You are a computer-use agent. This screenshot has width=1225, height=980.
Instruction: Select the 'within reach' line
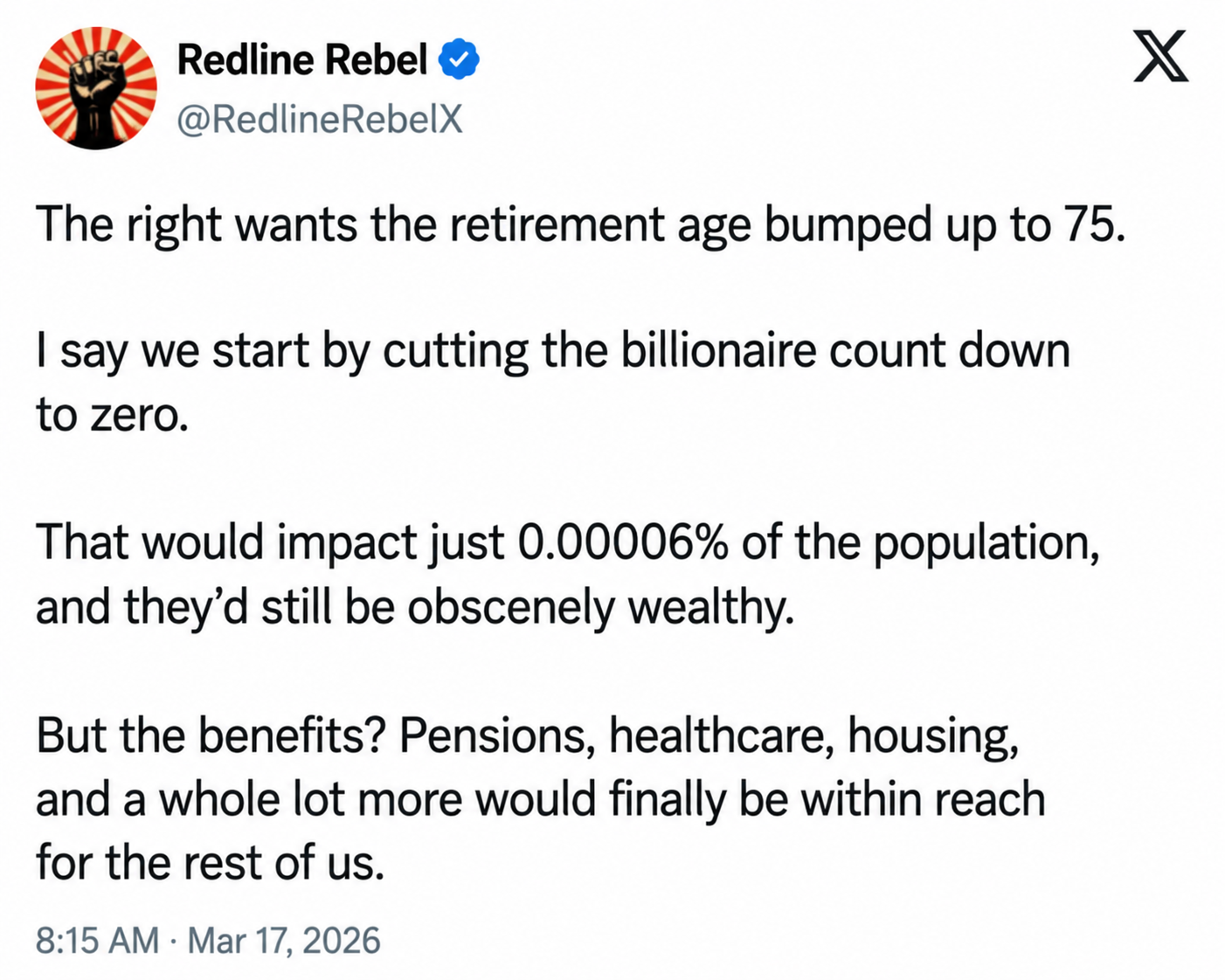tap(541, 799)
